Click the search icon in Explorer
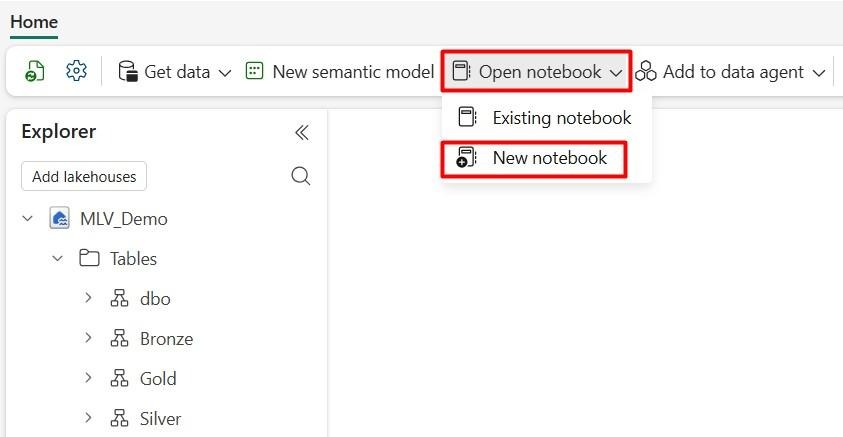 tap(300, 176)
